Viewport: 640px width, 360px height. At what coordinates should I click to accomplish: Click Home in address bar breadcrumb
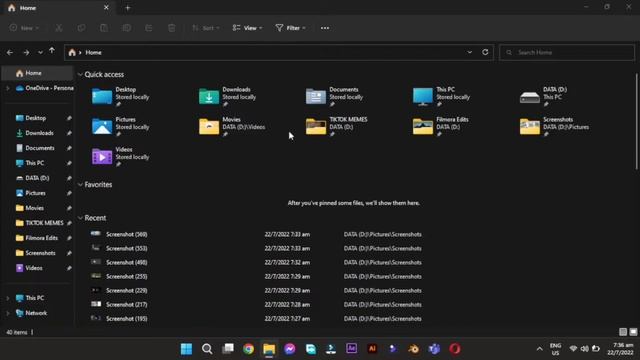pyautogui.click(x=93, y=52)
